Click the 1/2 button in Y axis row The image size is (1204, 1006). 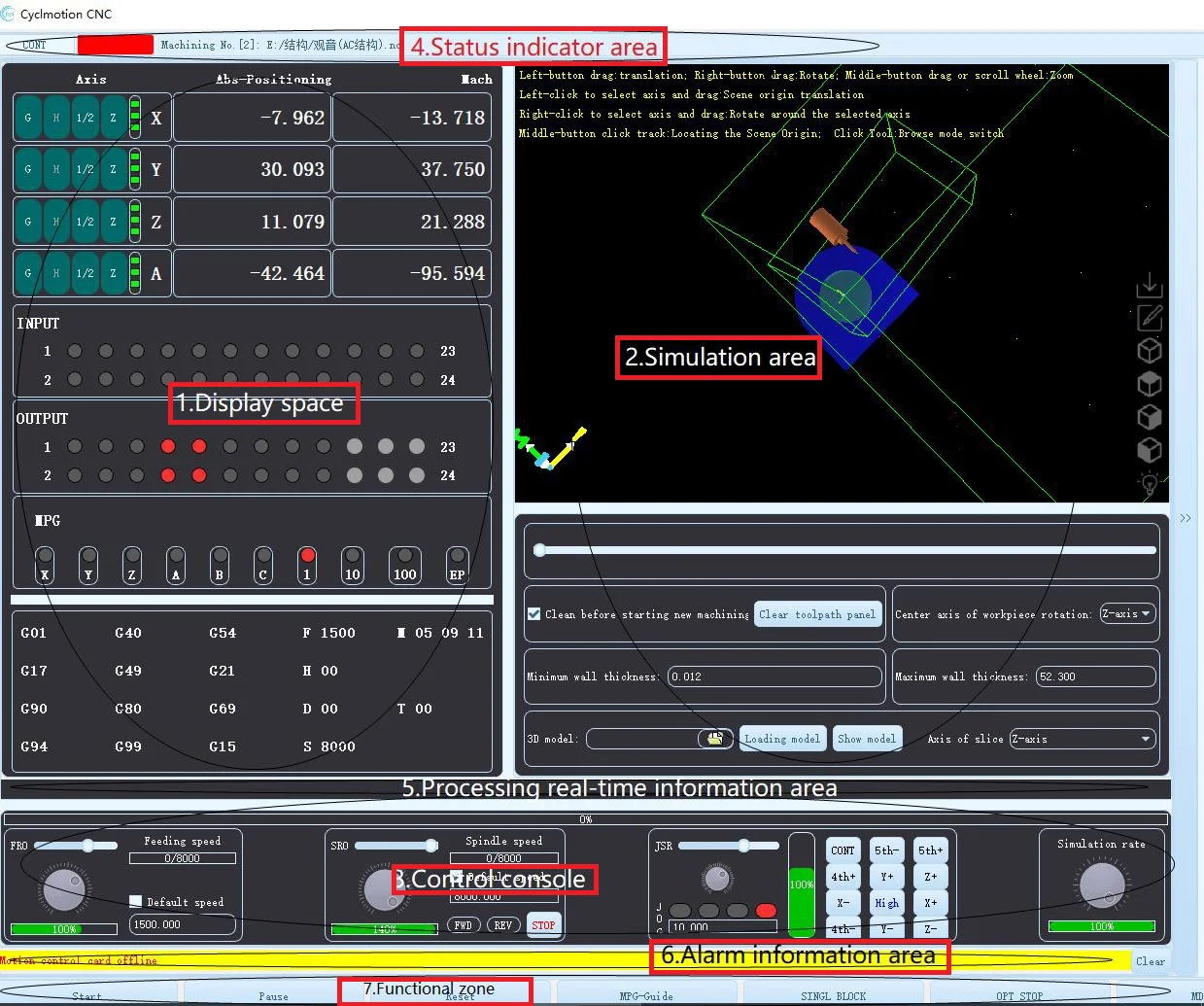pyautogui.click(x=85, y=169)
